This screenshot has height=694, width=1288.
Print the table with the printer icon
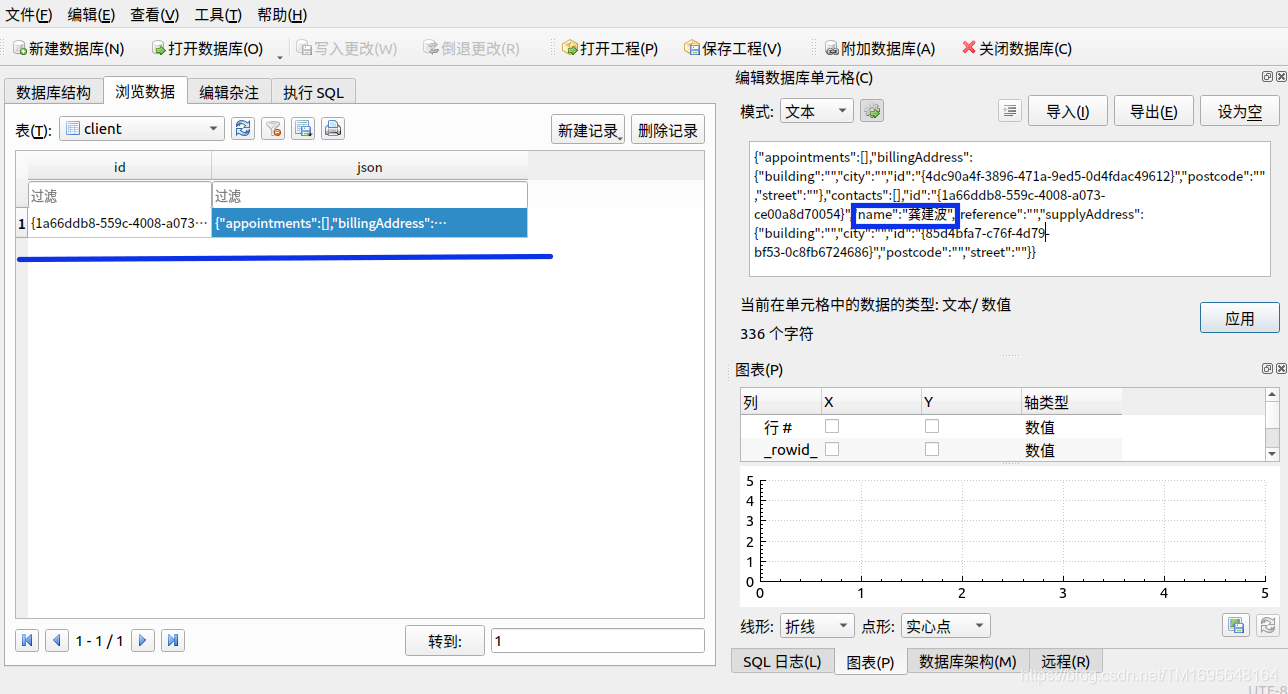click(x=333, y=128)
